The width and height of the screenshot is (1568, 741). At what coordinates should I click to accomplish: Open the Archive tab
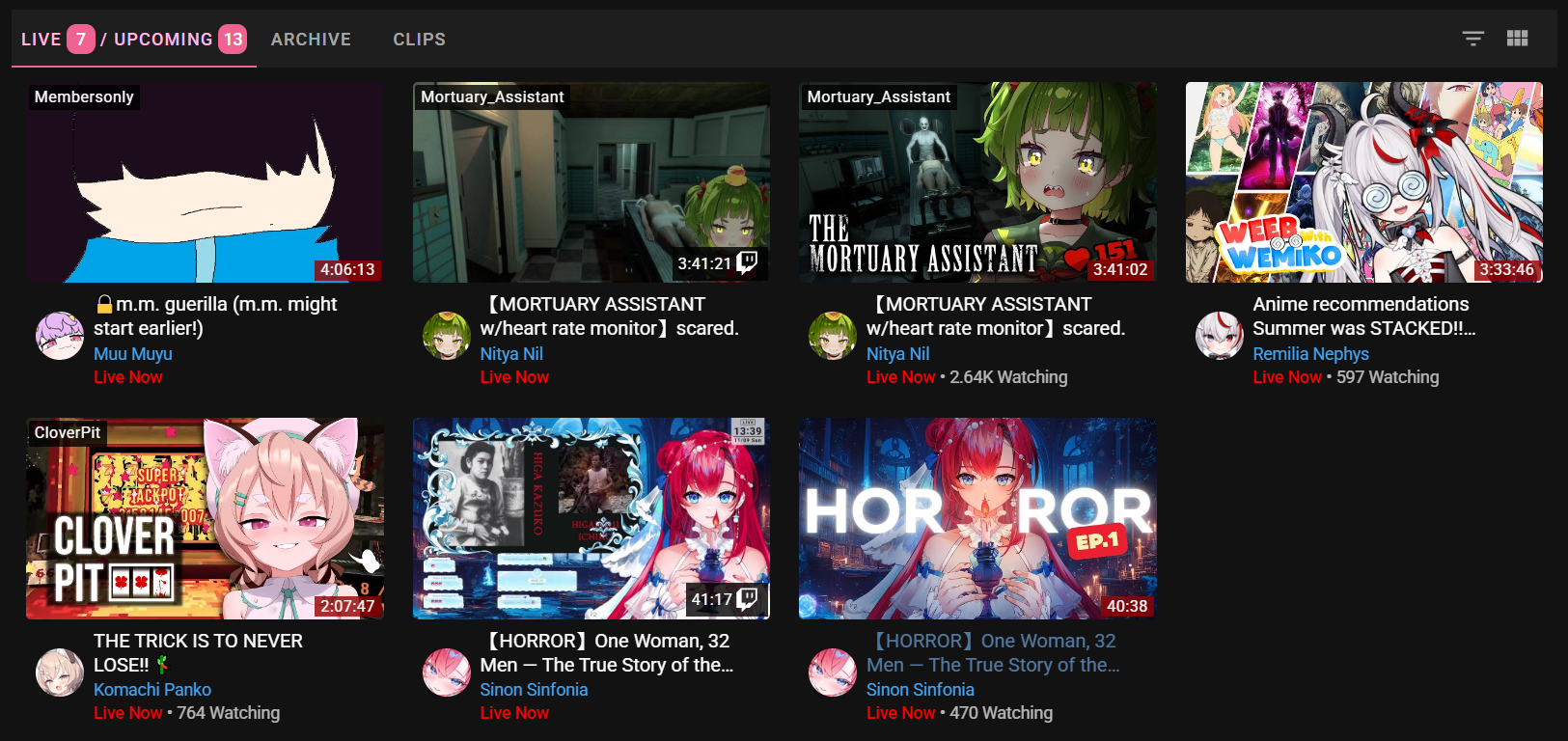tap(311, 40)
